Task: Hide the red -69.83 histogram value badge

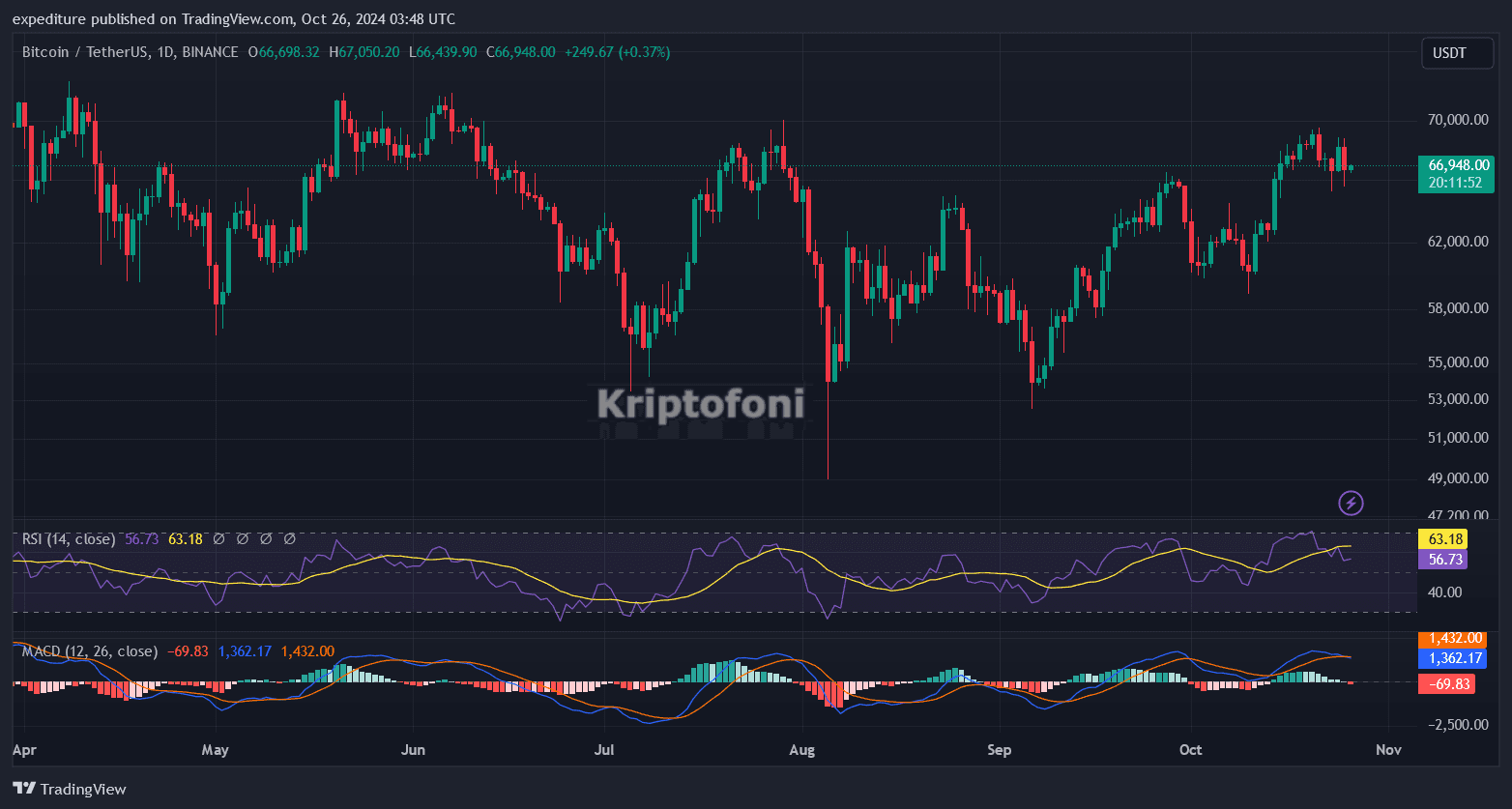Action: point(1449,683)
